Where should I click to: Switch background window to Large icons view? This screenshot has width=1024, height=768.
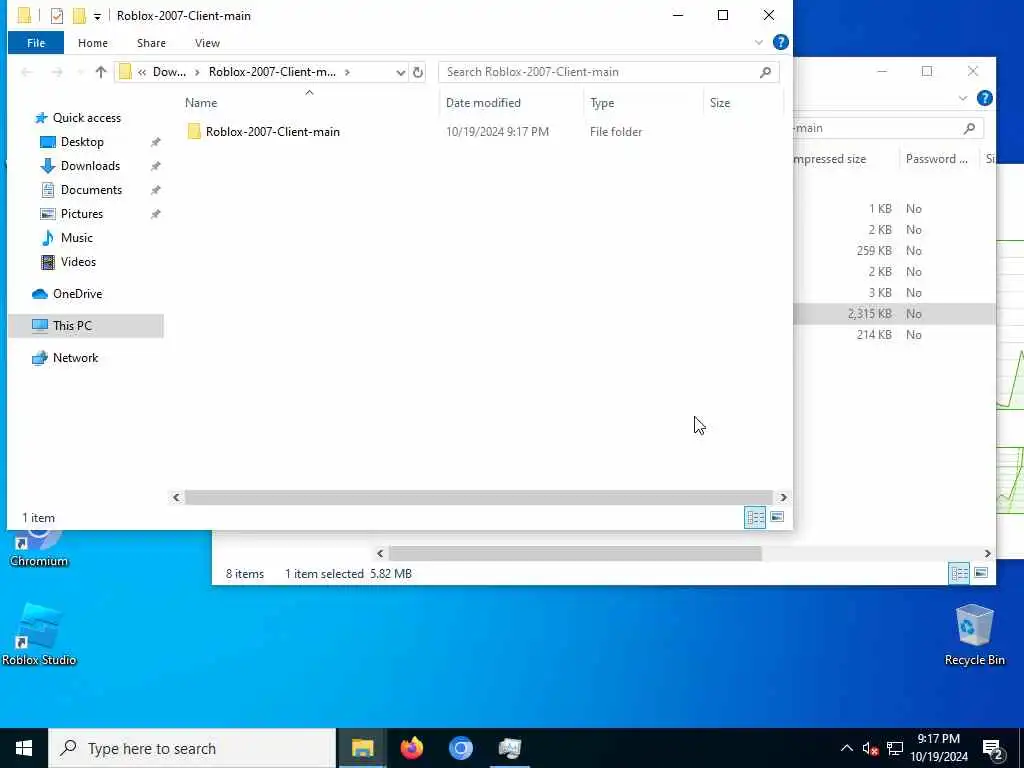tap(980, 573)
